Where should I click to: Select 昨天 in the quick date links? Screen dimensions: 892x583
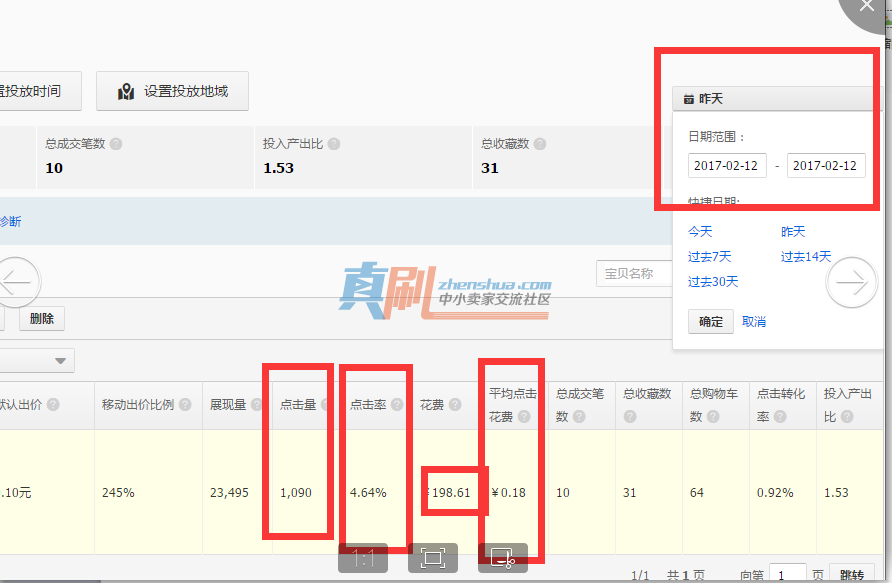pos(793,231)
